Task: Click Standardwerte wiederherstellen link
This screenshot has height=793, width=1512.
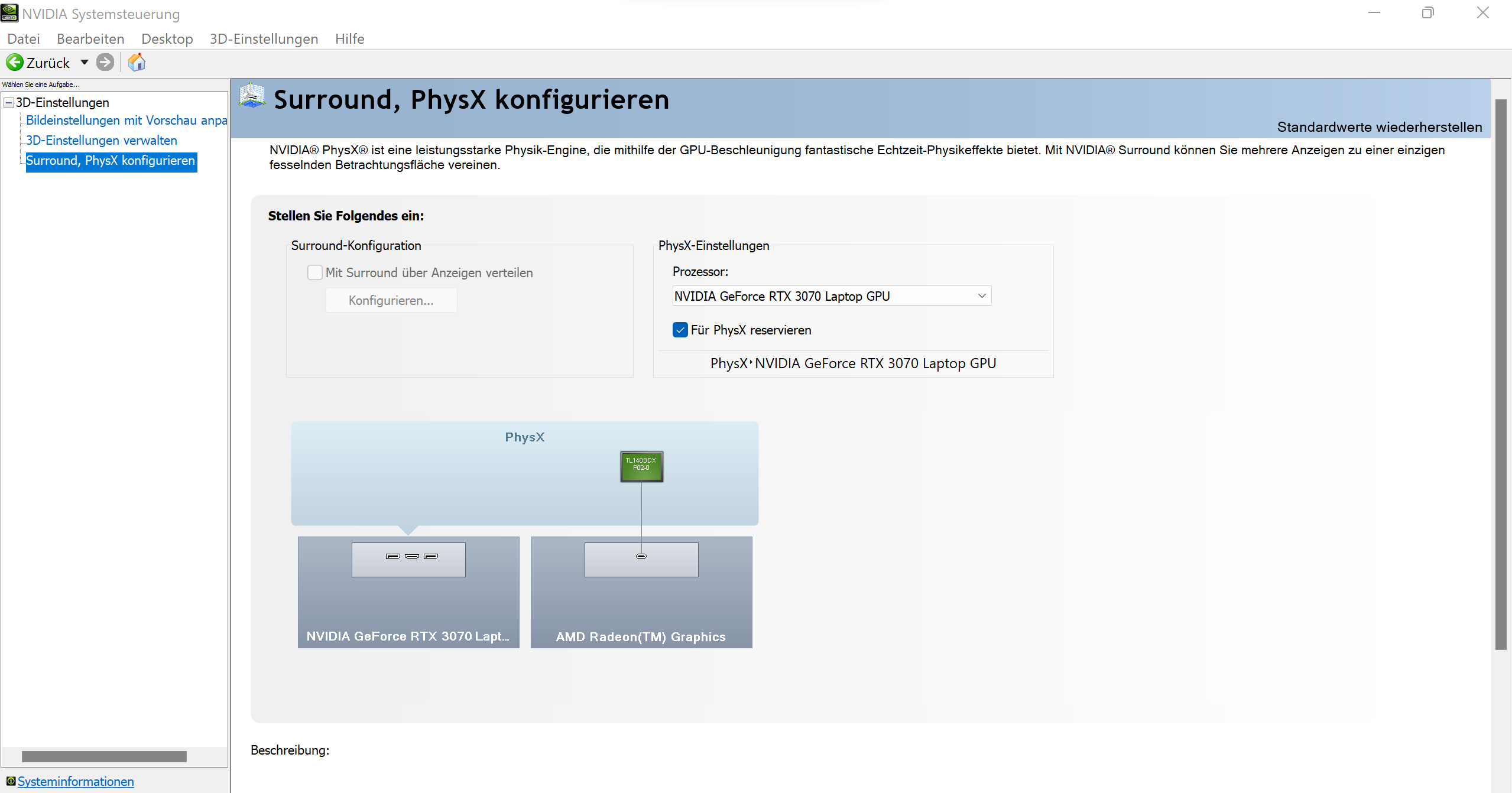Action: point(1379,127)
